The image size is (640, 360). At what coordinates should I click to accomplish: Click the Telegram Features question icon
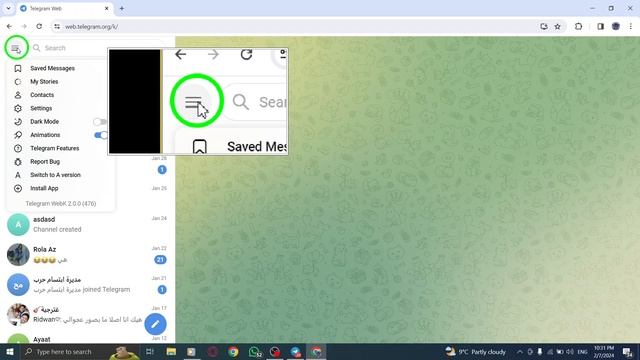click(18, 148)
